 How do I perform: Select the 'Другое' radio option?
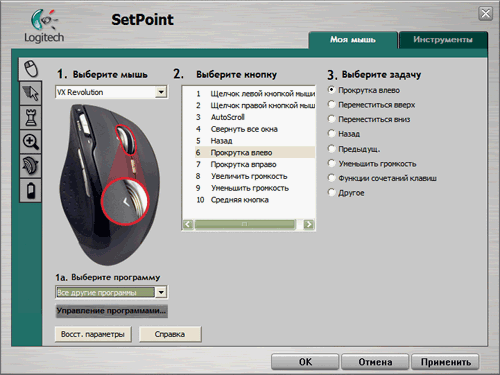(x=331, y=193)
